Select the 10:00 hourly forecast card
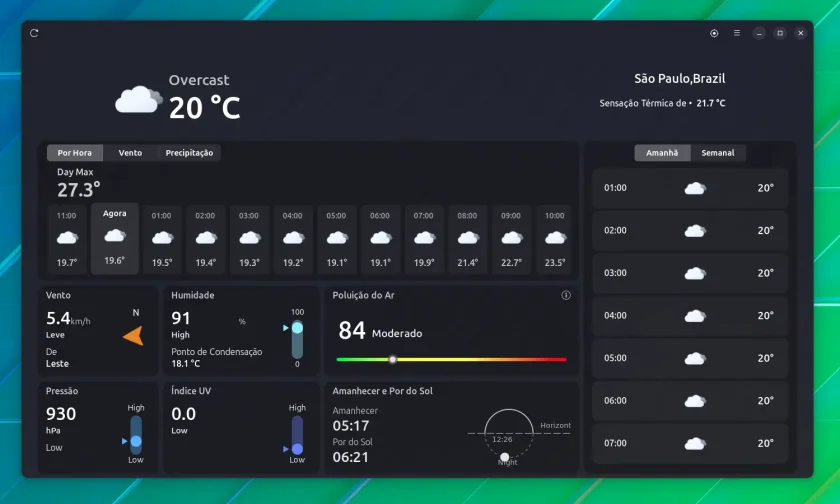 [554, 239]
